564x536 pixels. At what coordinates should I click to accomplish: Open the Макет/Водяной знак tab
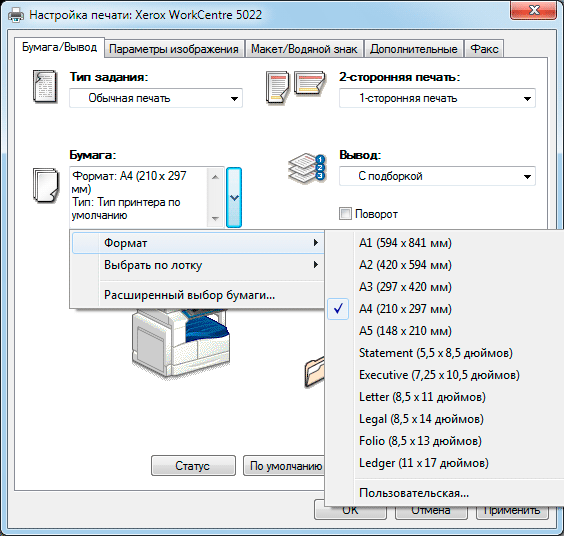point(304,49)
